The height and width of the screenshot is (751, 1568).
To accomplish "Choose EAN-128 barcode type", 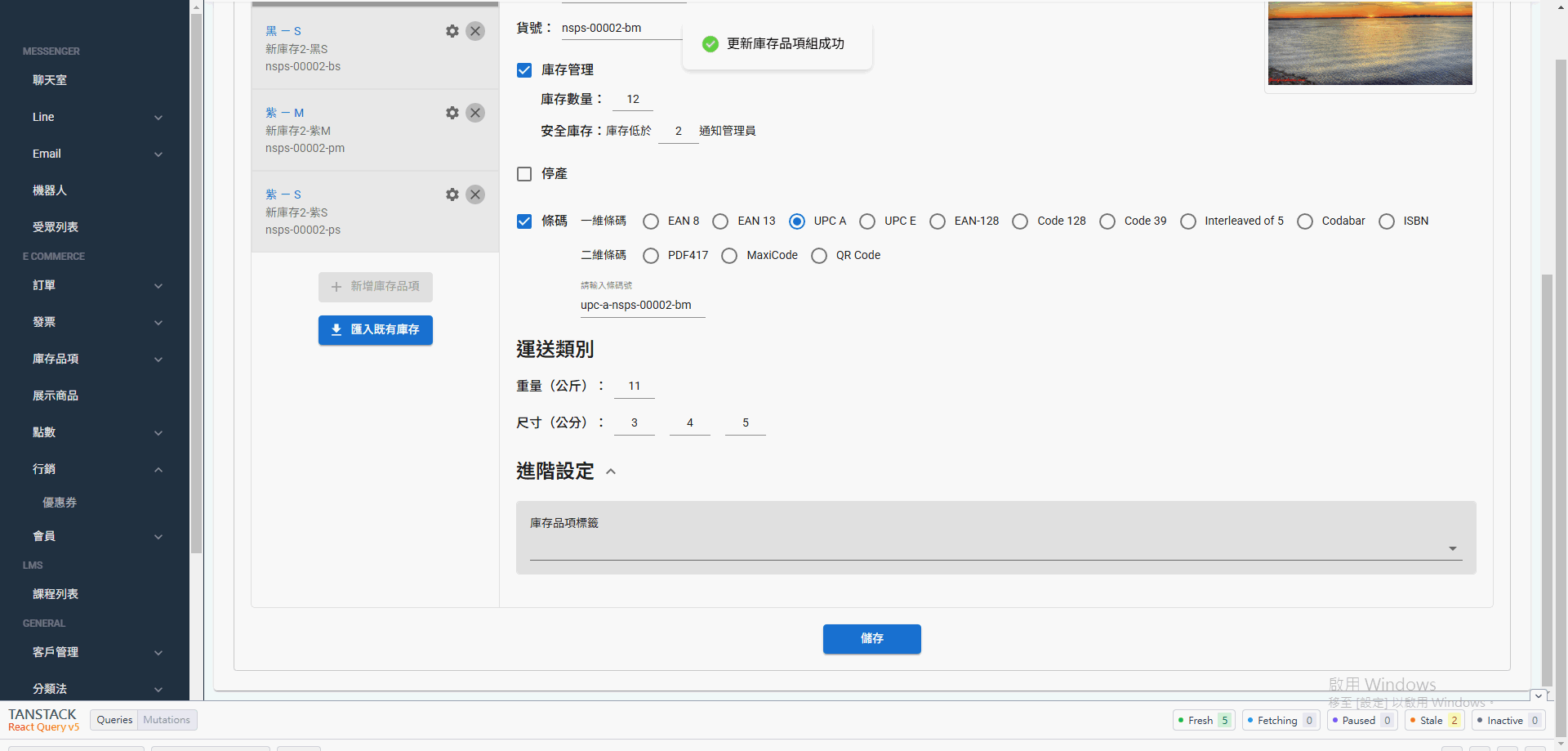I will [x=938, y=221].
